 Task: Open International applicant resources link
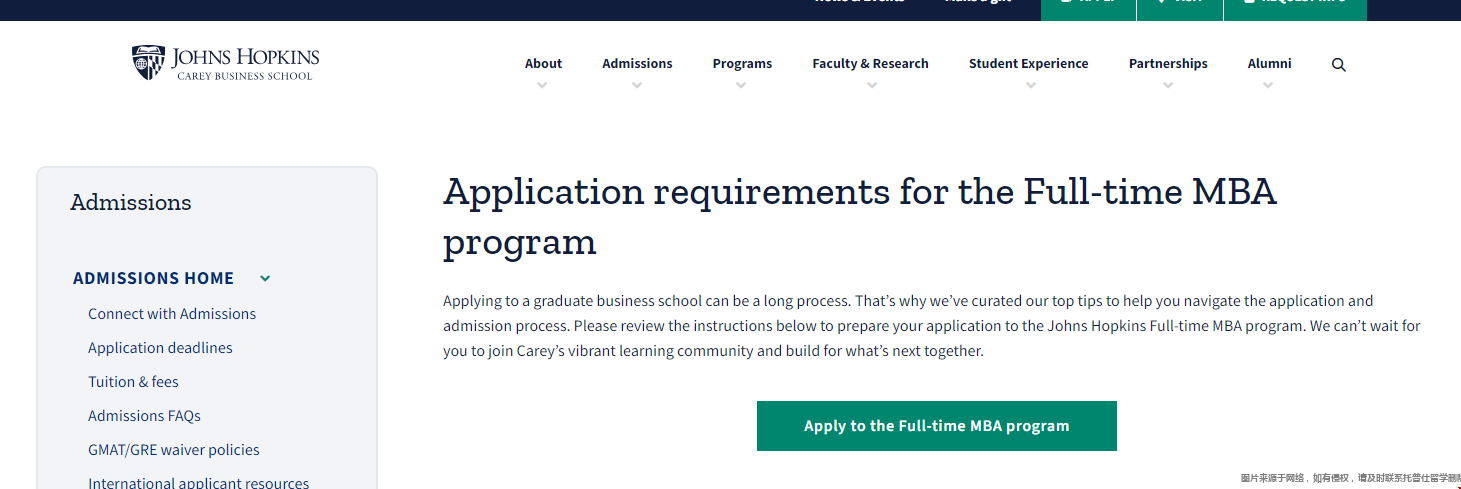198,482
